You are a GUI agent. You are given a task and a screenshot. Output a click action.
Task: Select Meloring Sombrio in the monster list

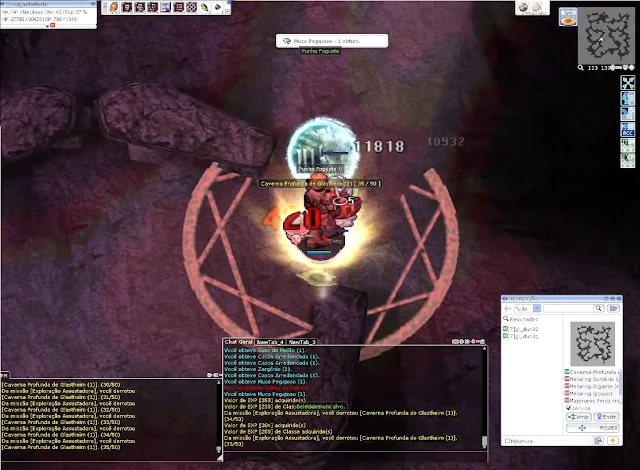(591, 379)
